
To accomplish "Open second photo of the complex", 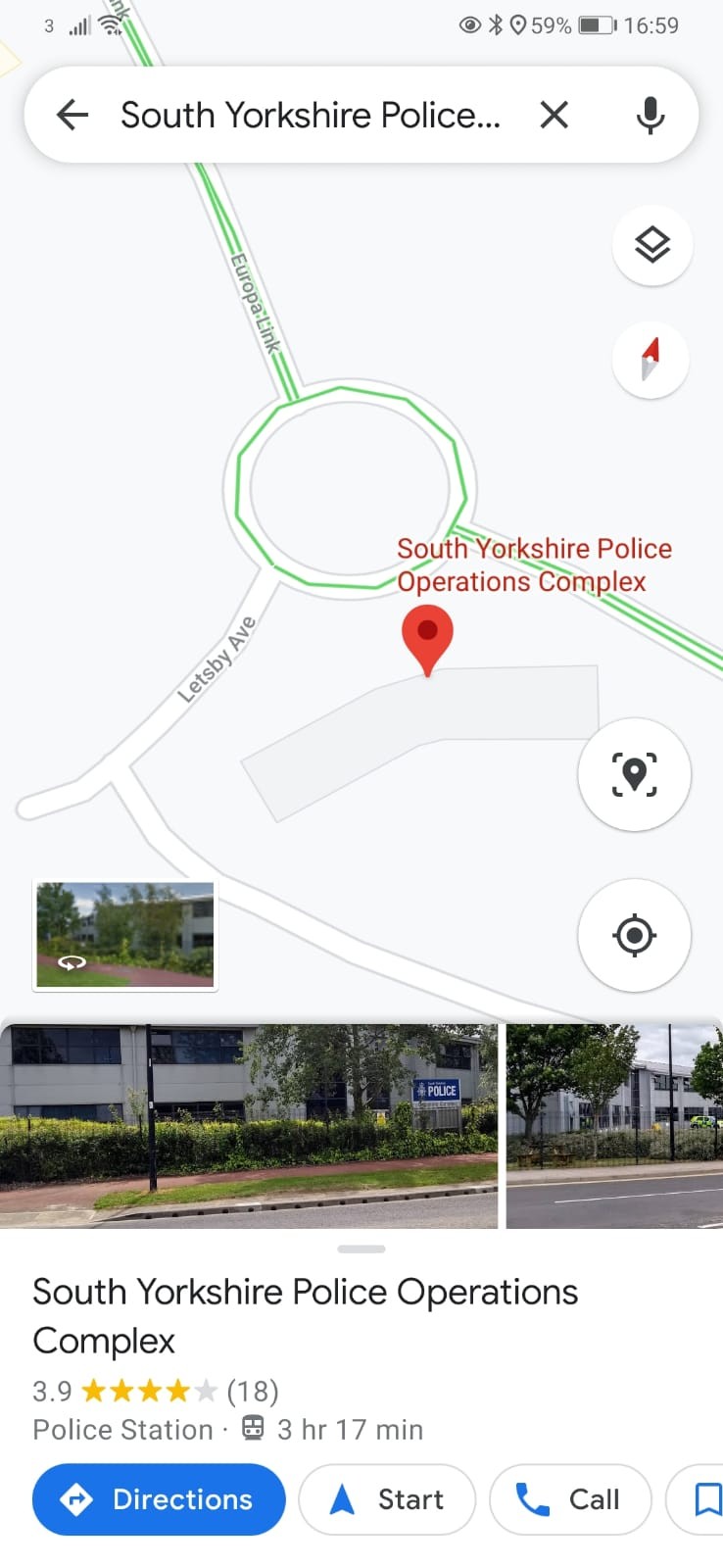I will click(614, 1126).
